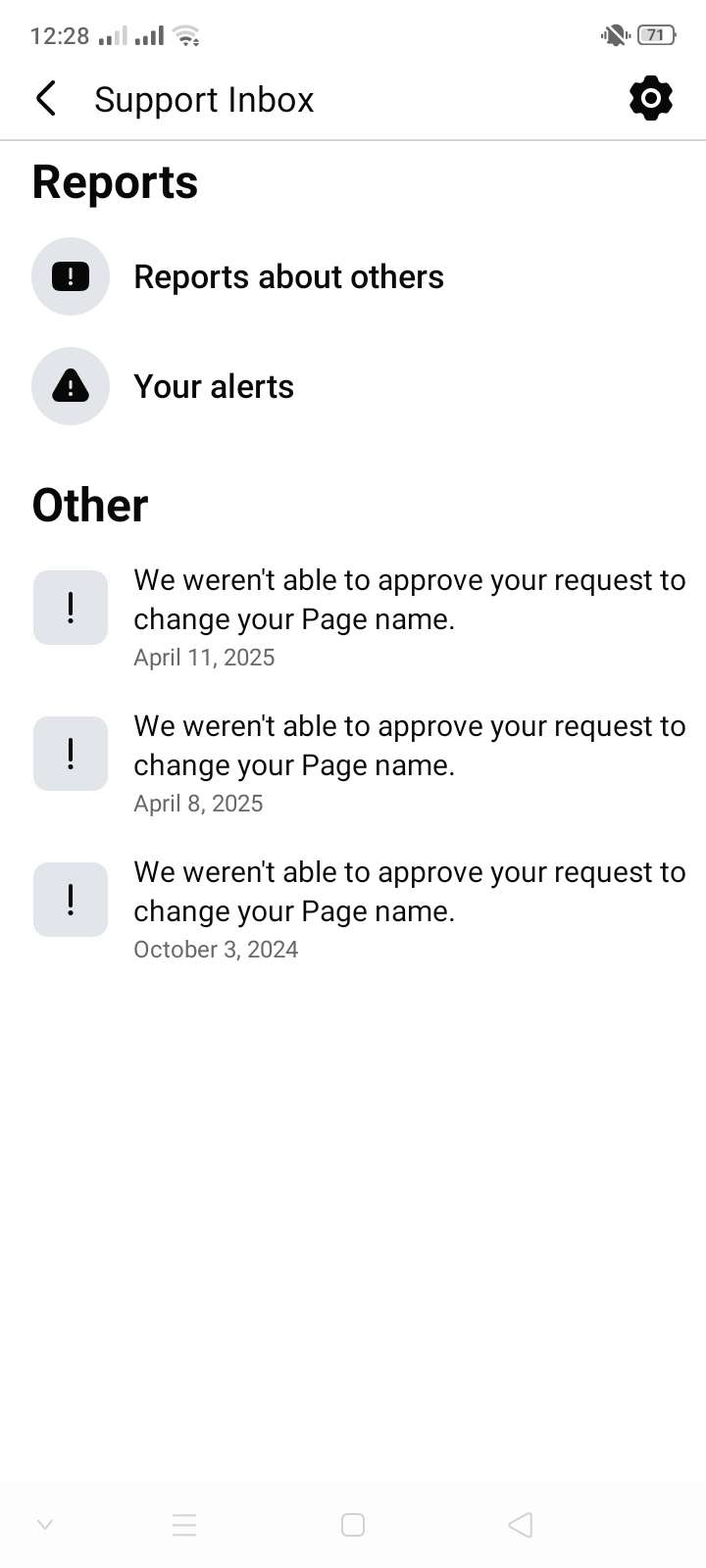706x1568 pixels.
Task: Tap the Reports about others icon
Action: 71,276
